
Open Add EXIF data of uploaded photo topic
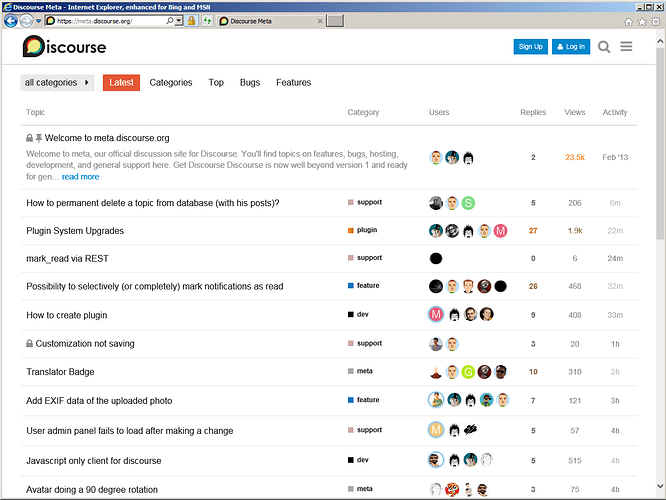[99, 401]
